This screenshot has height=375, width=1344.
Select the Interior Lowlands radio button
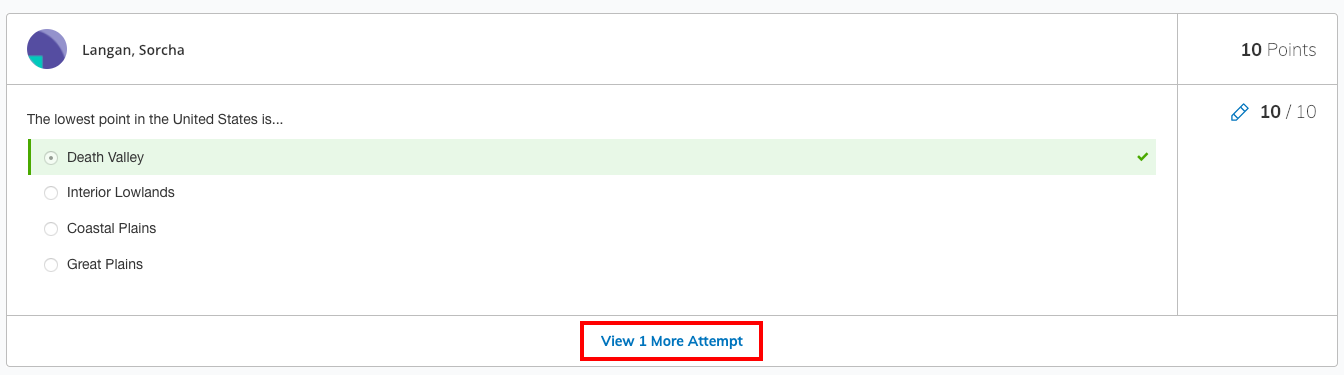click(x=51, y=193)
